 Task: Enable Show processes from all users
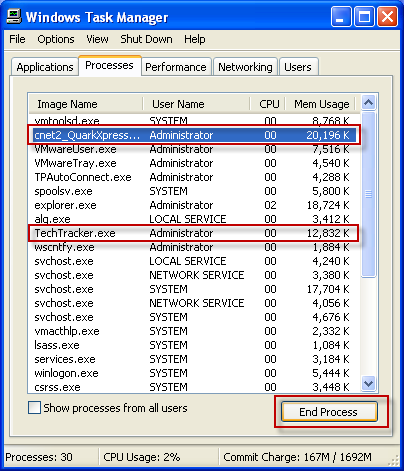pos(34,408)
